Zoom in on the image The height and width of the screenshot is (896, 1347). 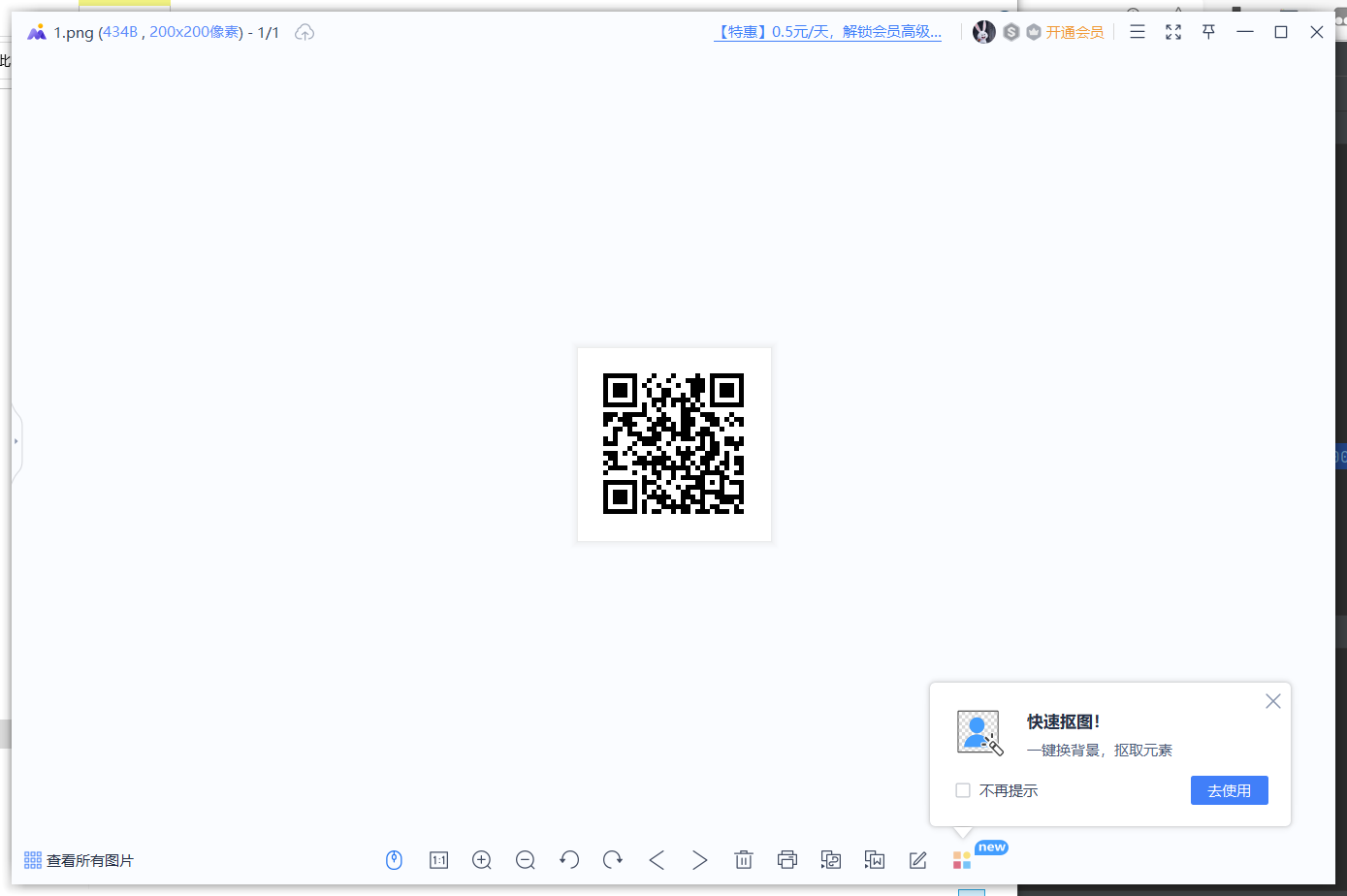click(x=482, y=859)
